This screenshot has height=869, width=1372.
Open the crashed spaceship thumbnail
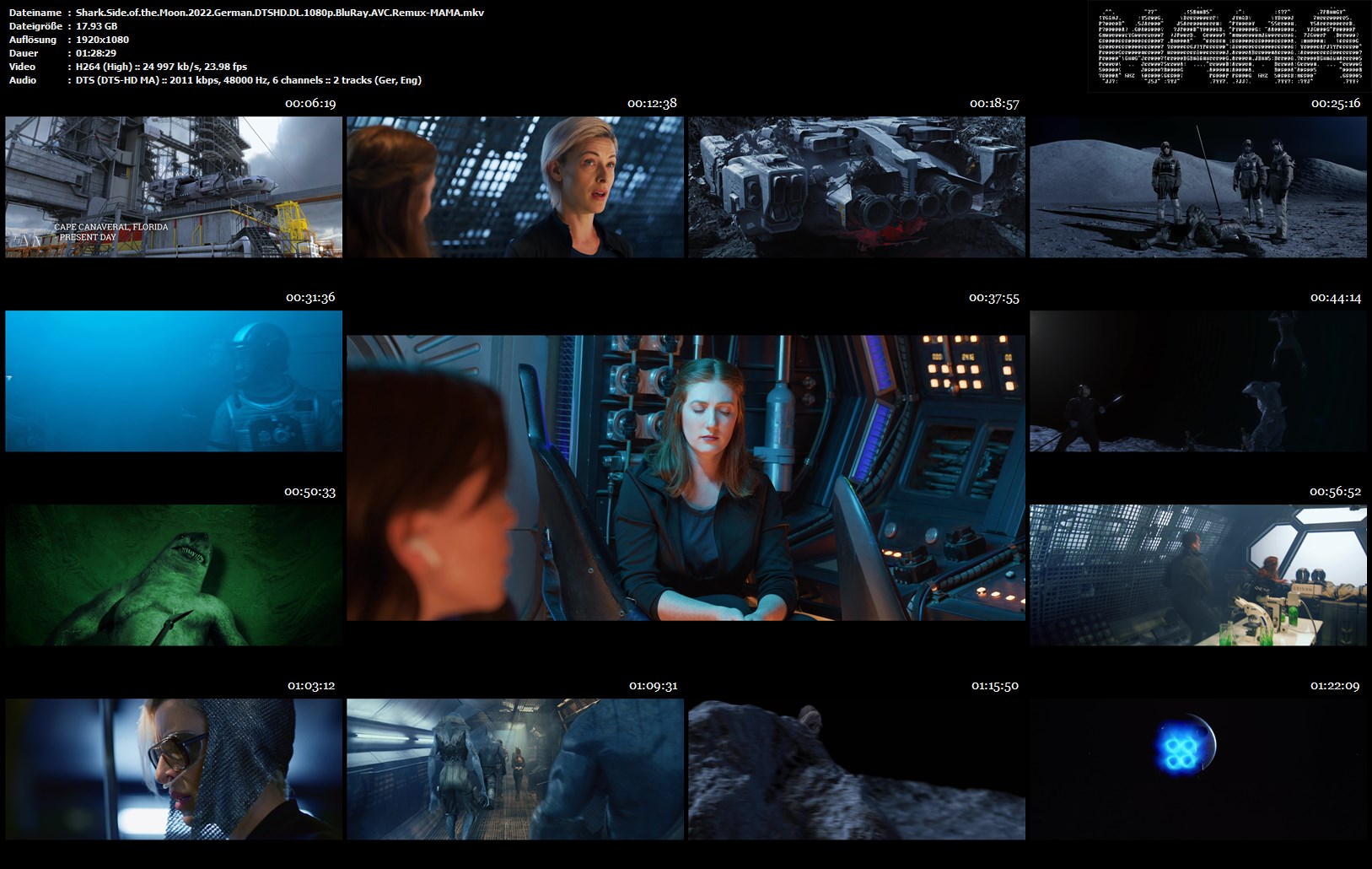pyautogui.click(x=857, y=186)
